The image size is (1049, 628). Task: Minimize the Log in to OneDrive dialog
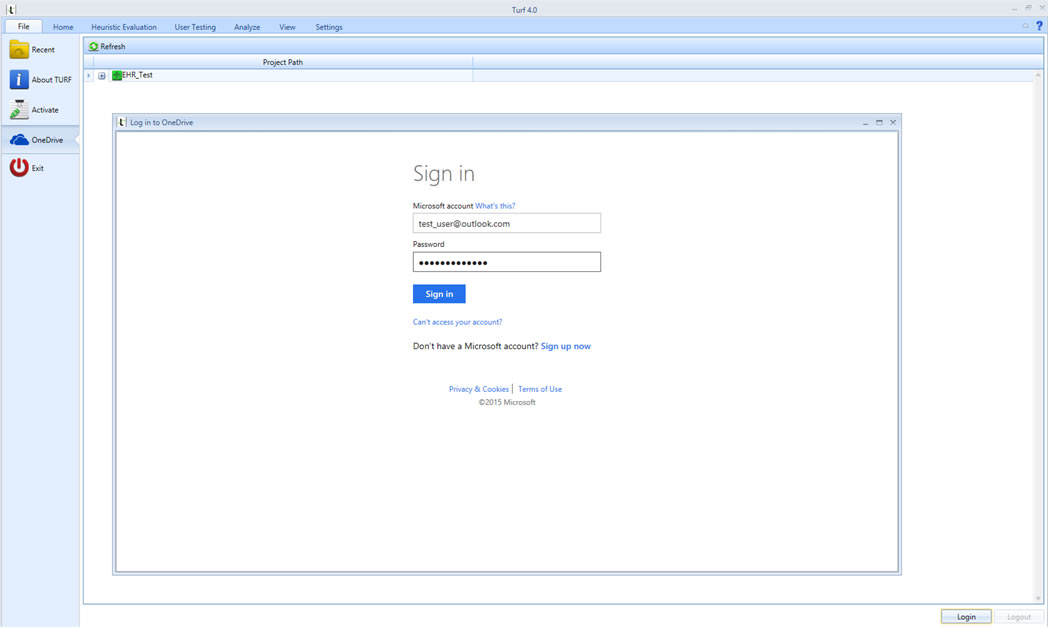866,122
